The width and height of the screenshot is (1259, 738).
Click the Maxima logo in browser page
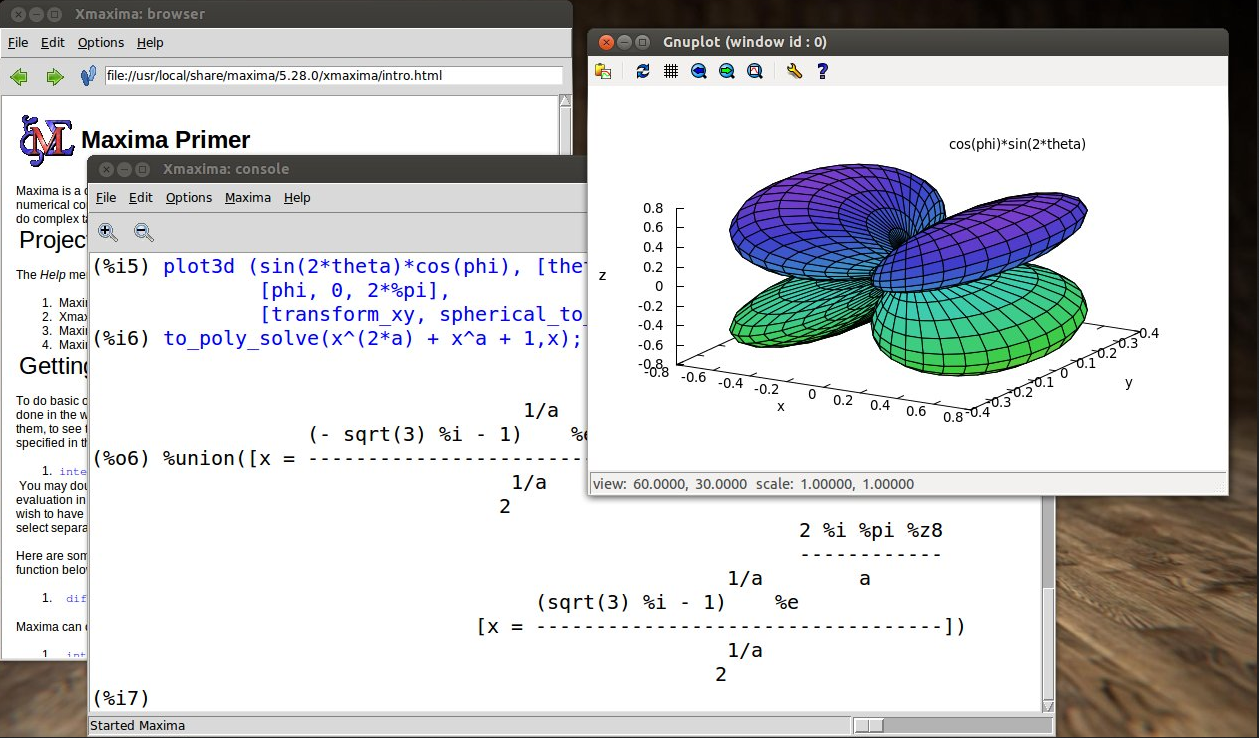[x=47, y=140]
